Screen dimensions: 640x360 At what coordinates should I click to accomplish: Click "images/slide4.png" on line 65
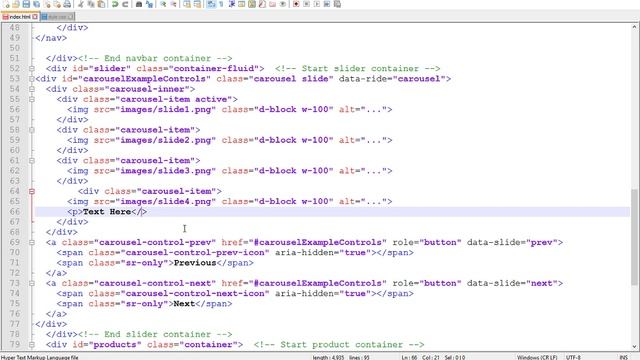click(x=166, y=202)
